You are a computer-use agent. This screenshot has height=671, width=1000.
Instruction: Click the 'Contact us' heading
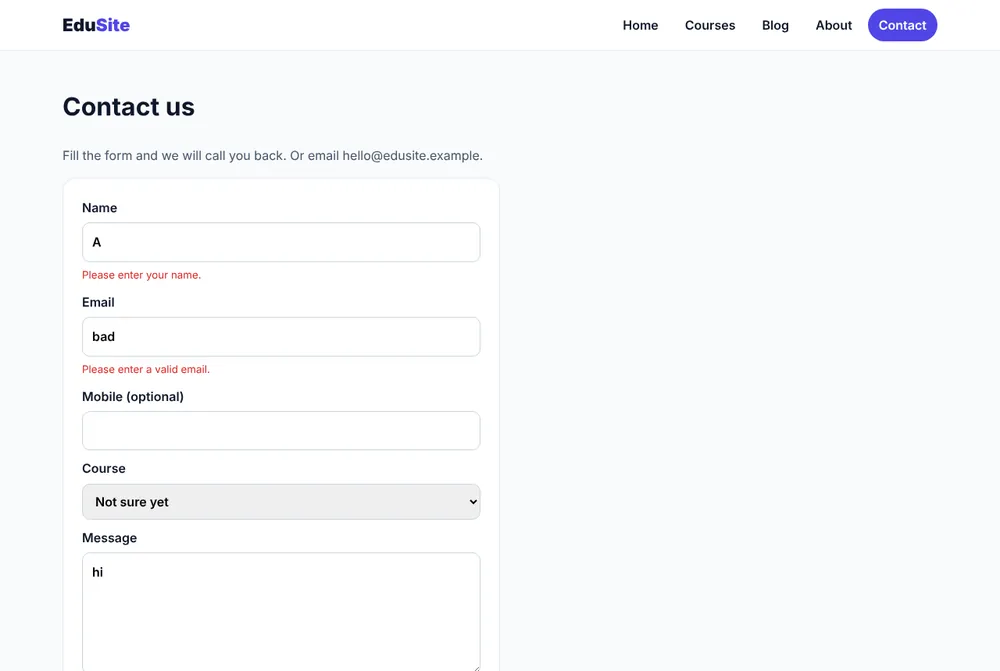coord(128,107)
